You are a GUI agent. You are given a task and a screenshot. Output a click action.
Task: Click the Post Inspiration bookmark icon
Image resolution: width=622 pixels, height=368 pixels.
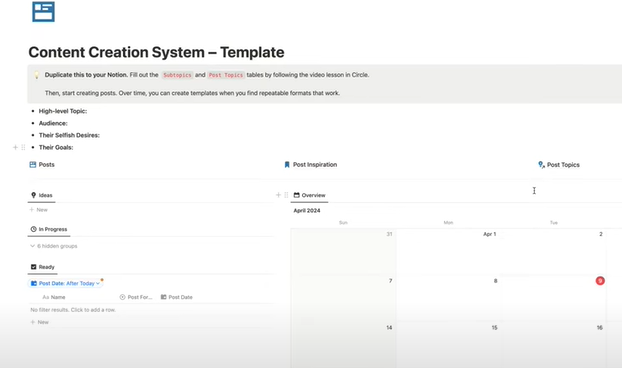287,165
